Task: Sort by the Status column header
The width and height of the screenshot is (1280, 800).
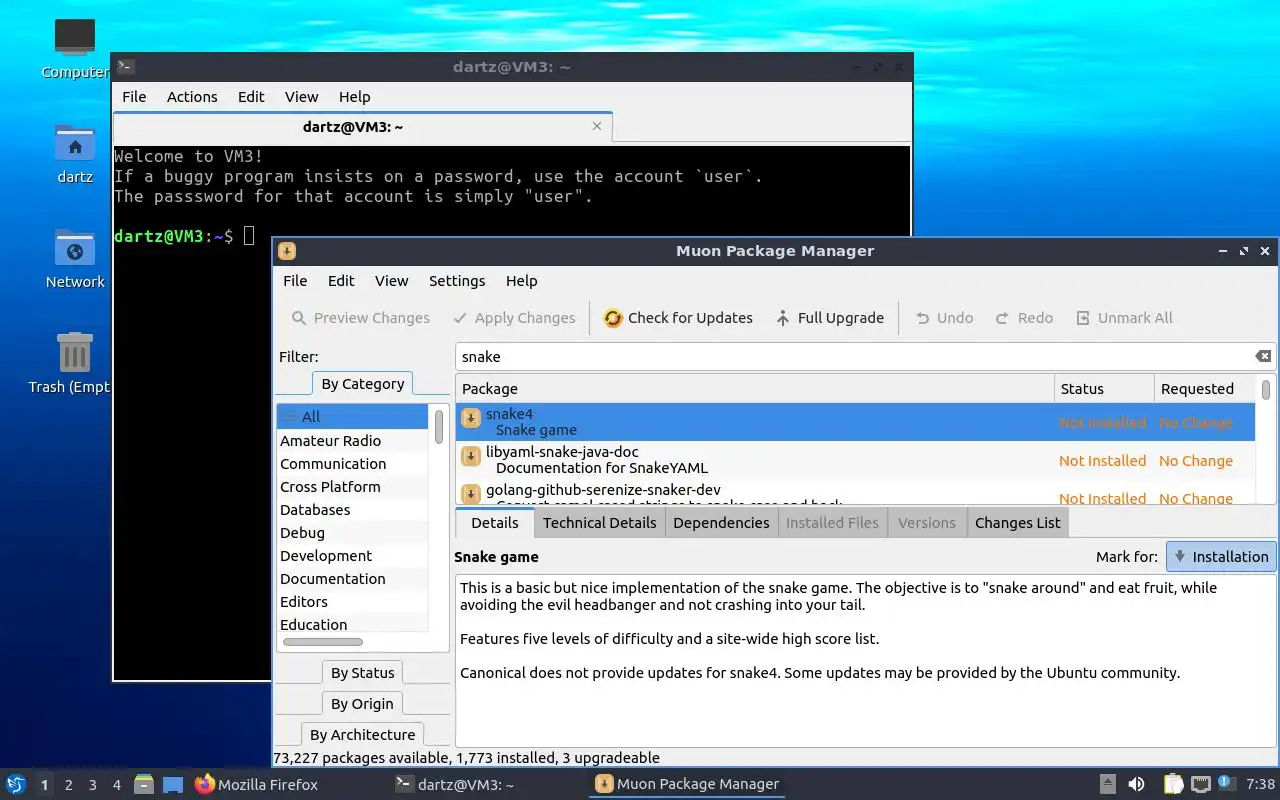Action: point(1103,389)
